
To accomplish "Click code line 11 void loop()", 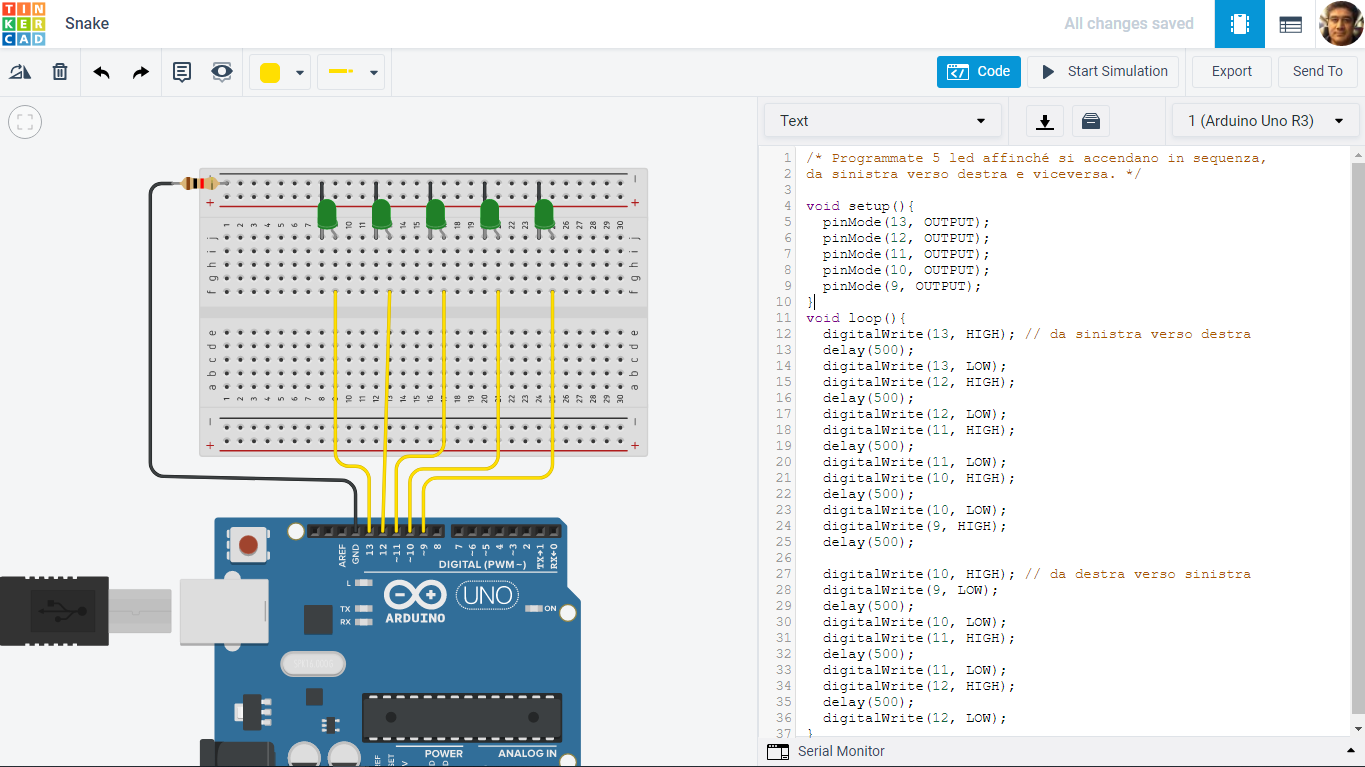I will [x=856, y=318].
